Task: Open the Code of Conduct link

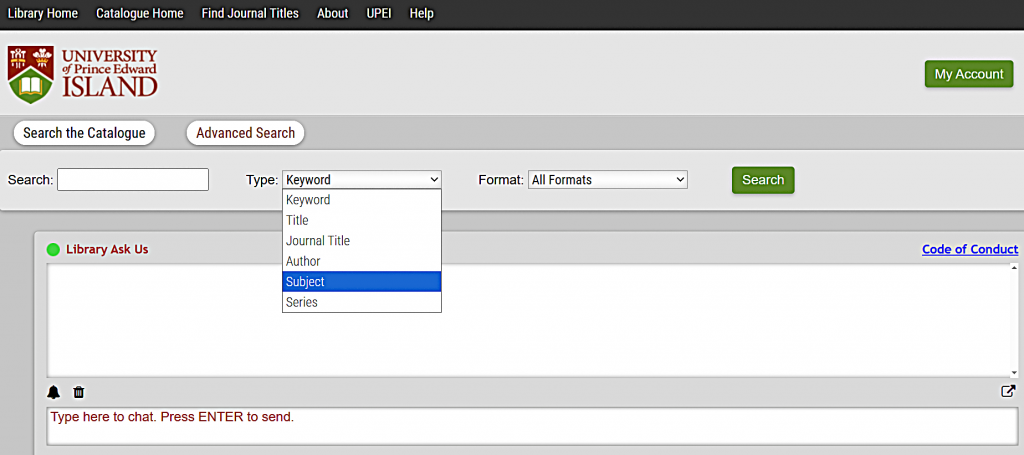Action: tap(969, 249)
